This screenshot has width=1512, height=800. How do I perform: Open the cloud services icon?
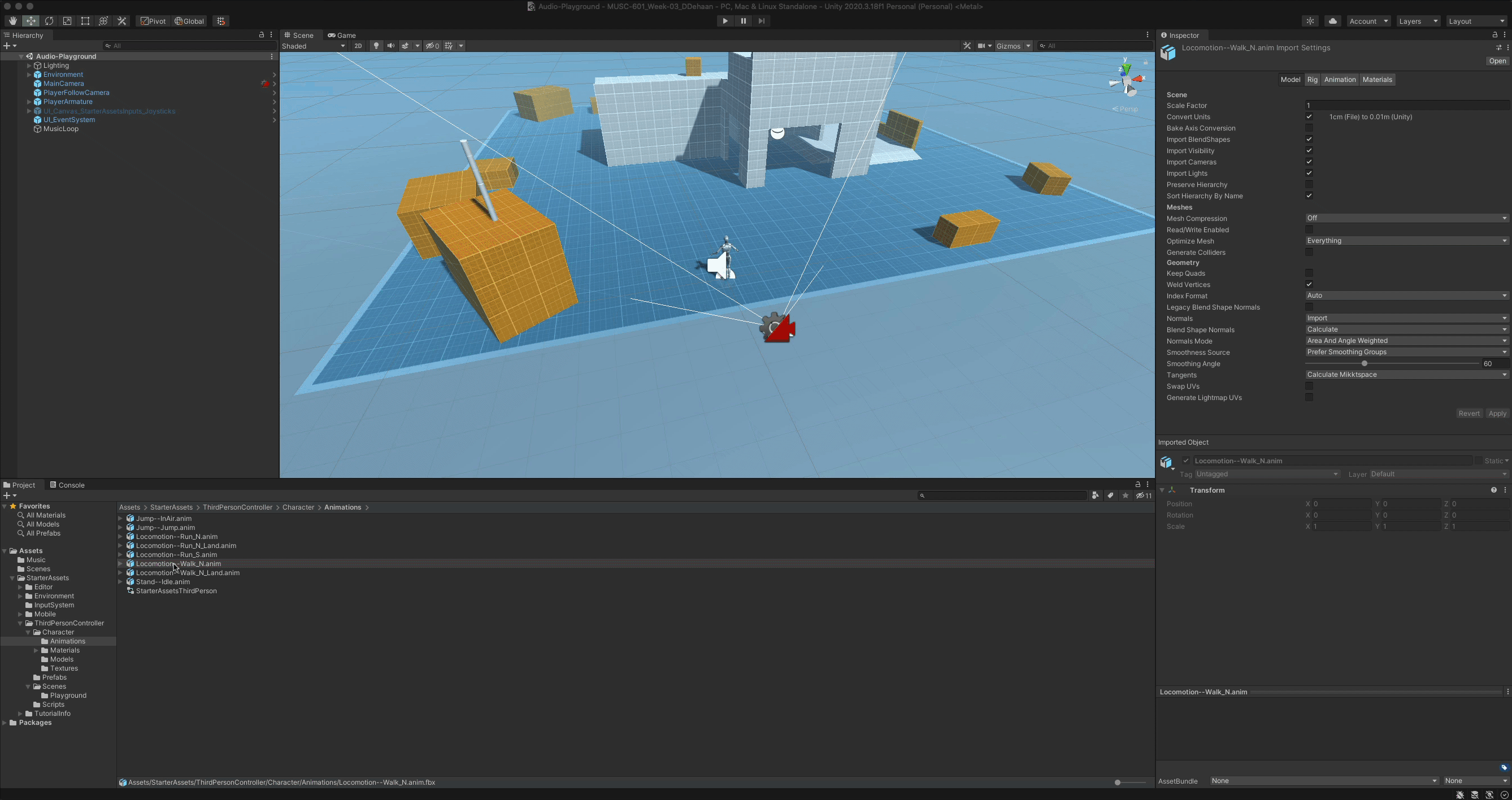point(1332,21)
